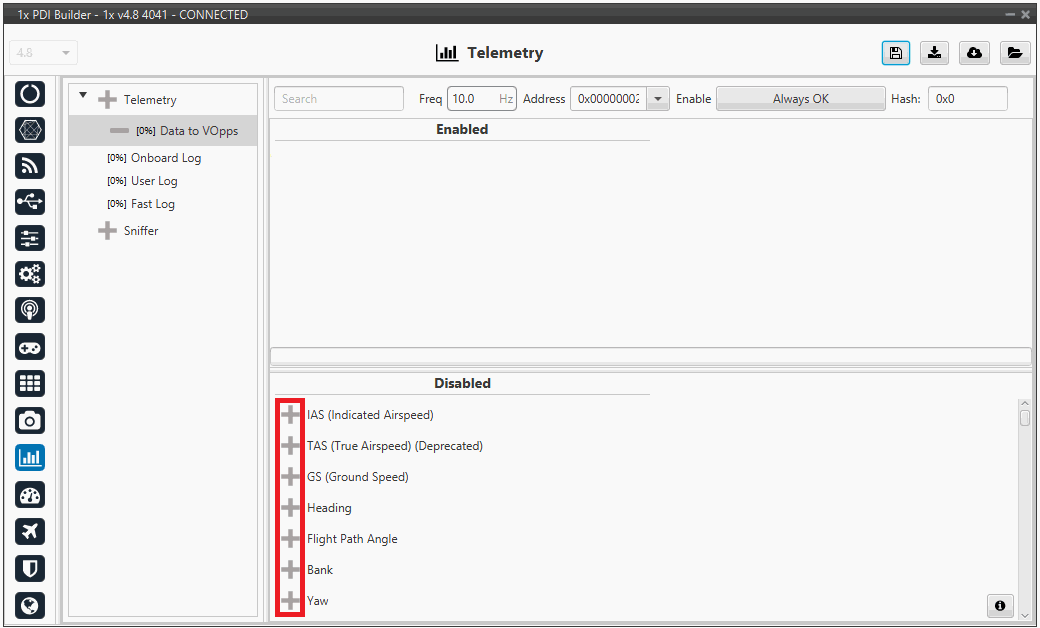Click the Always OK button

800,99
